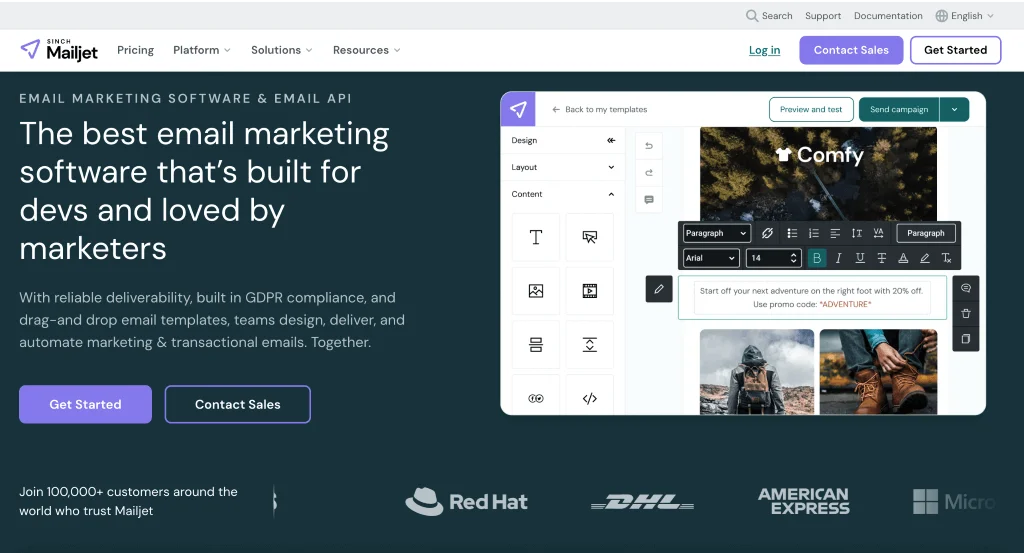Screen dimensions: 1024x553
Task: Select the Video block icon
Action: click(x=589, y=291)
